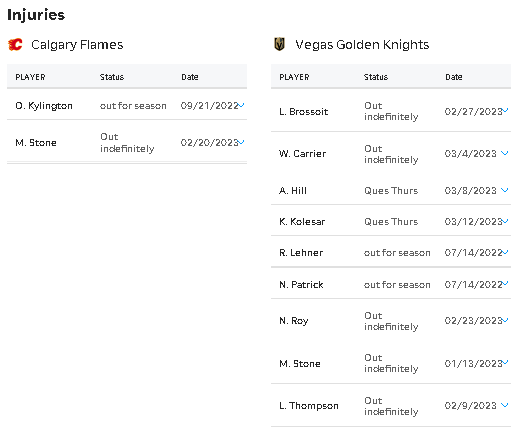Image resolution: width=523 pixels, height=436 pixels.
Task: Open the Calgary Flames team name link
Action: [77, 45]
